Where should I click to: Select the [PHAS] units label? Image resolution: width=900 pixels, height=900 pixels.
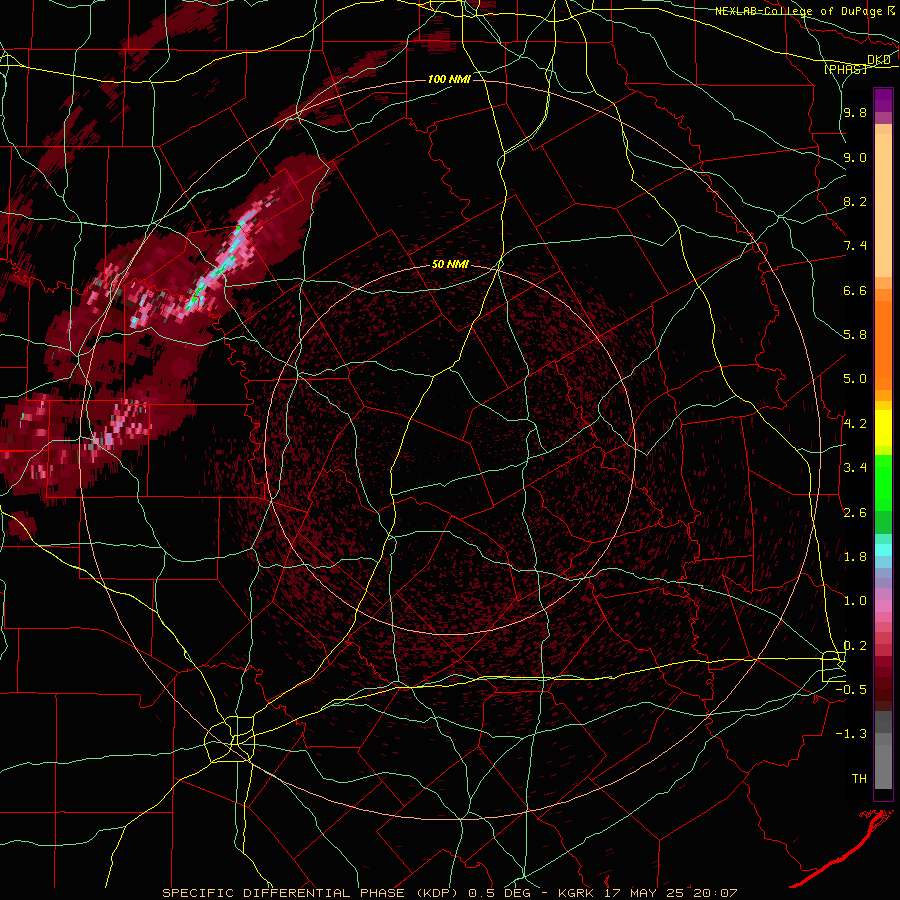845,69
